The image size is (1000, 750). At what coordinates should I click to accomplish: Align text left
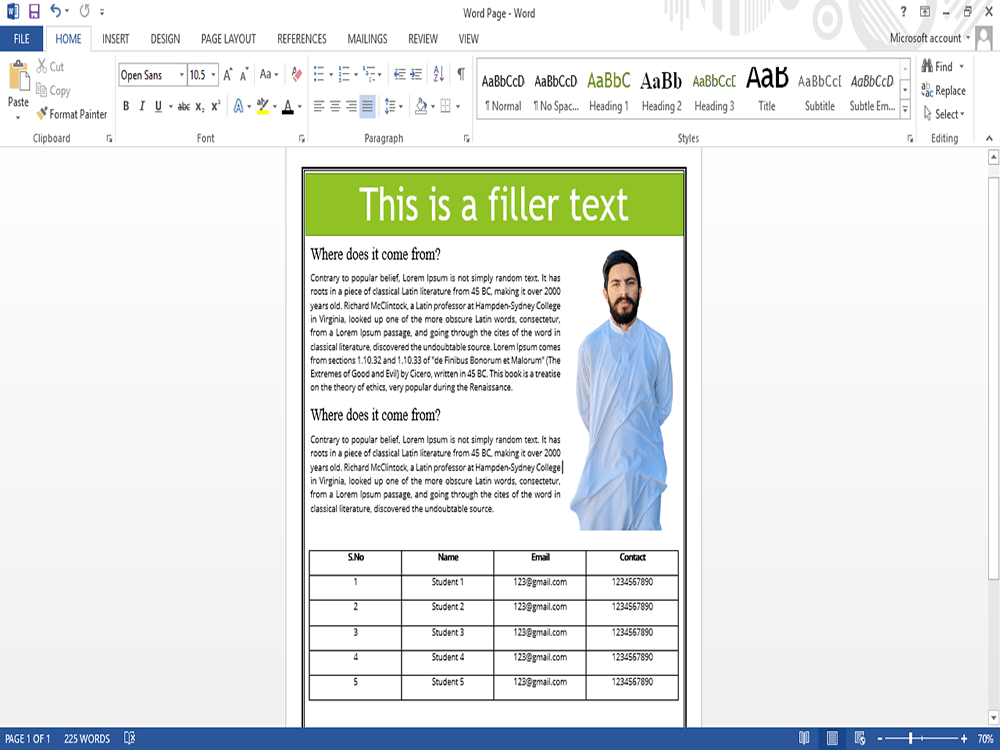(x=320, y=107)
